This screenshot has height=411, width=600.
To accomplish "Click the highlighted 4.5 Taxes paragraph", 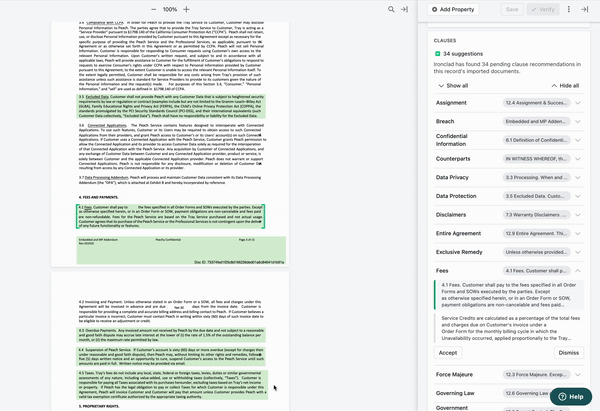I will (172, 385).
